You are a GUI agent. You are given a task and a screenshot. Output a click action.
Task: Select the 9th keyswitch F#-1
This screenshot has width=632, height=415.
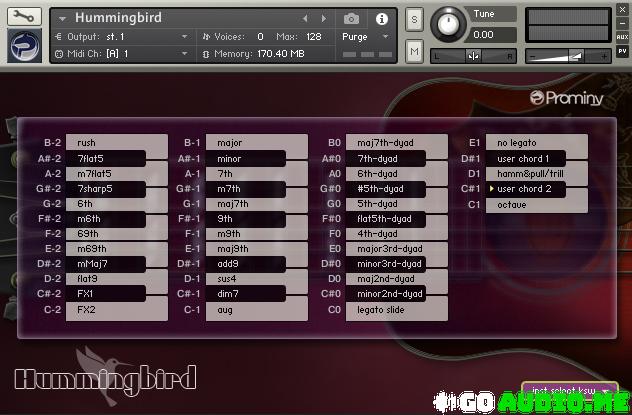245,219
